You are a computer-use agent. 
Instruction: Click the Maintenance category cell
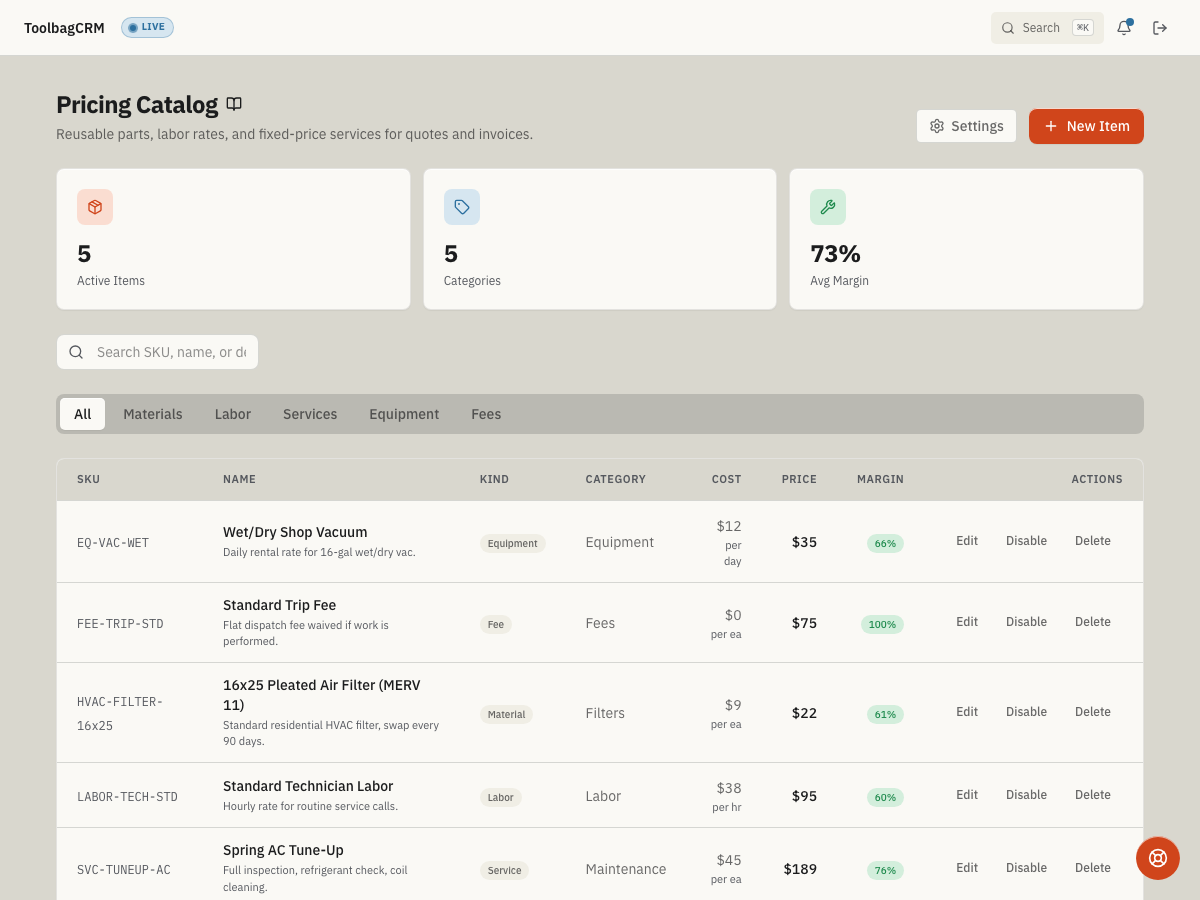click(x=626, y=869)
